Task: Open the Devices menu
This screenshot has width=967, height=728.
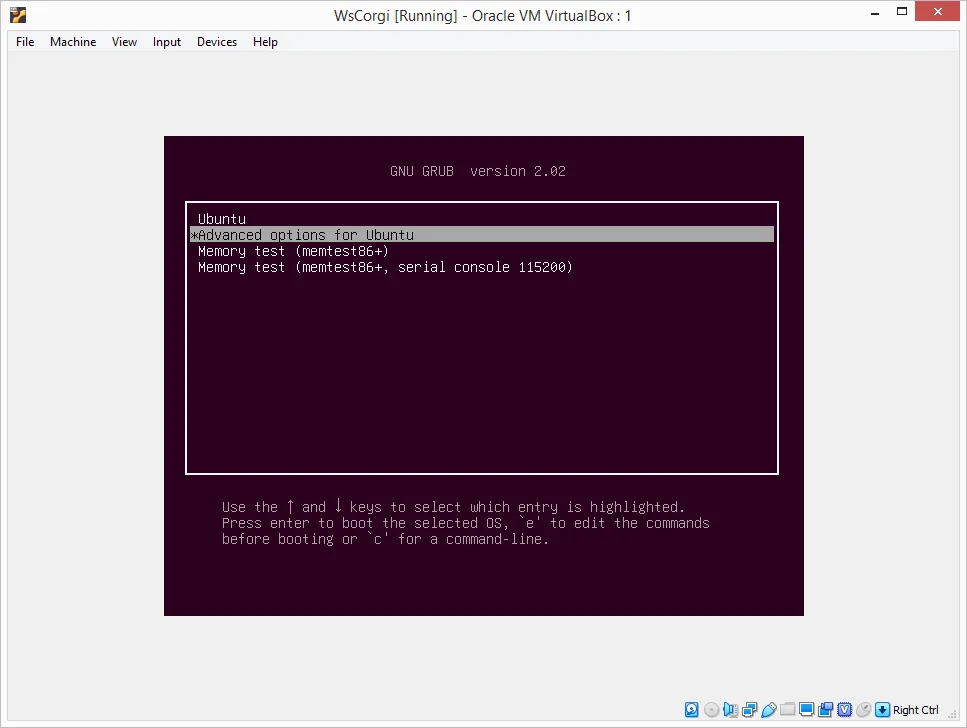Action: 217,42
